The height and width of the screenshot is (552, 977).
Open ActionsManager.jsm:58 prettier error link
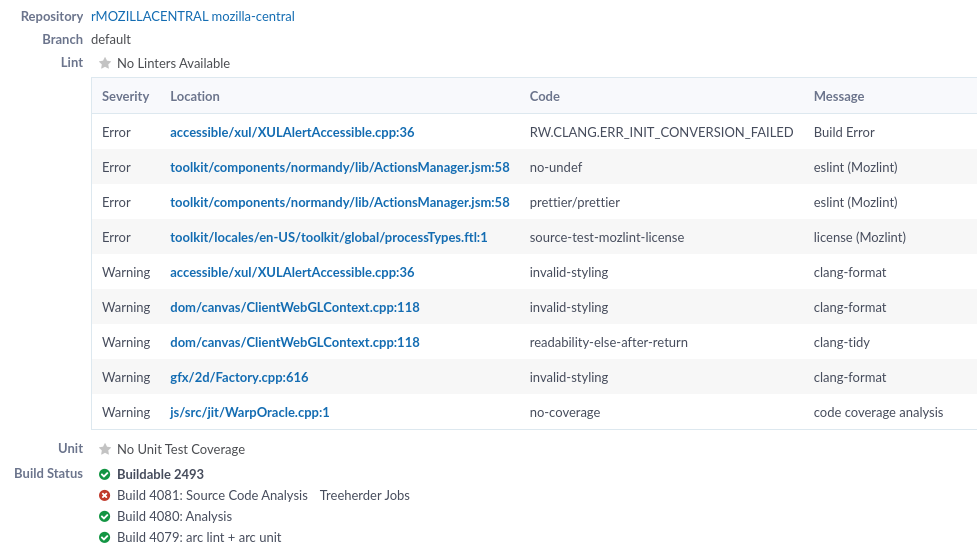(x=339, y=202)
